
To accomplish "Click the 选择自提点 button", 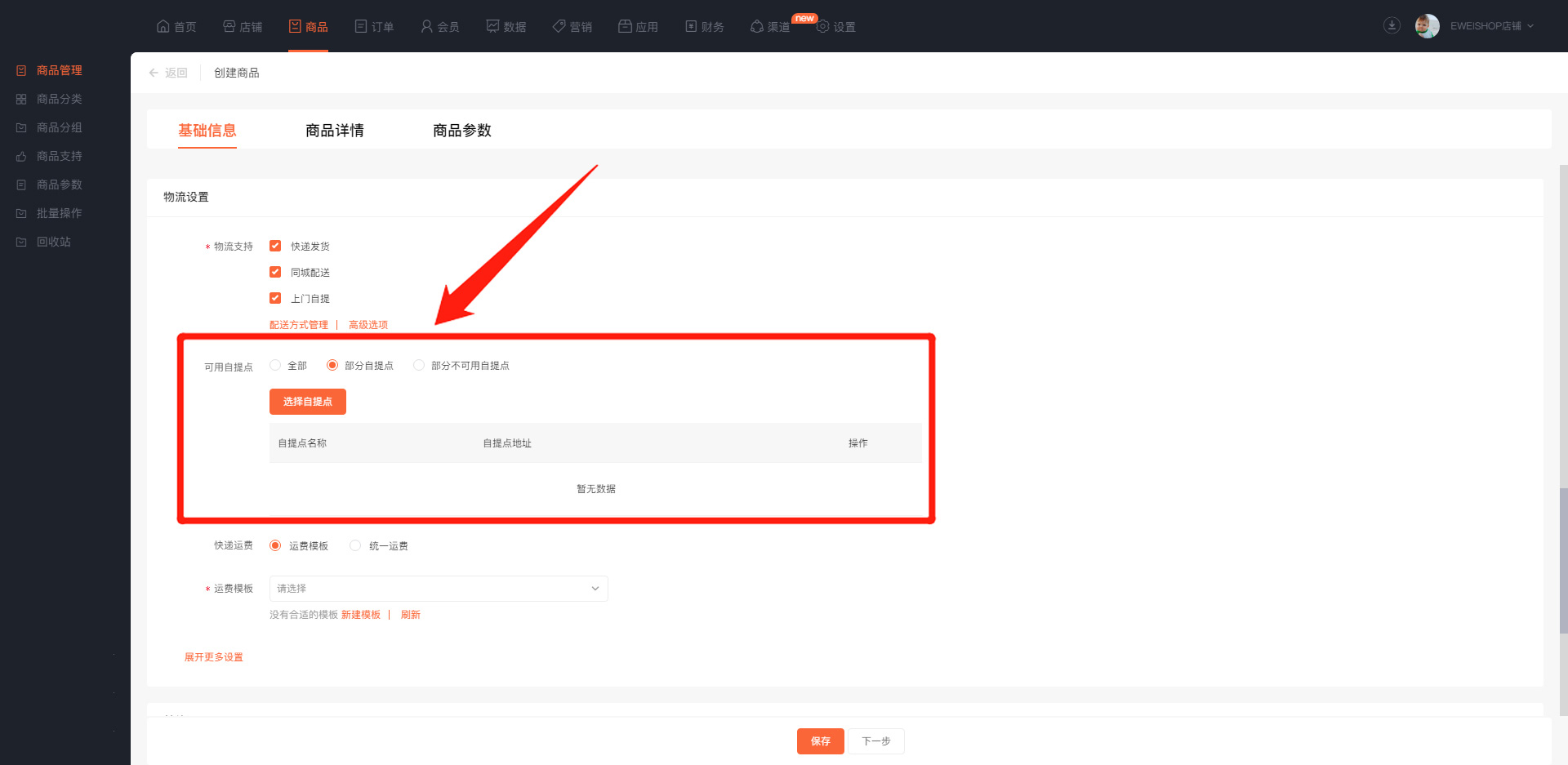I will tap(308, 402).
